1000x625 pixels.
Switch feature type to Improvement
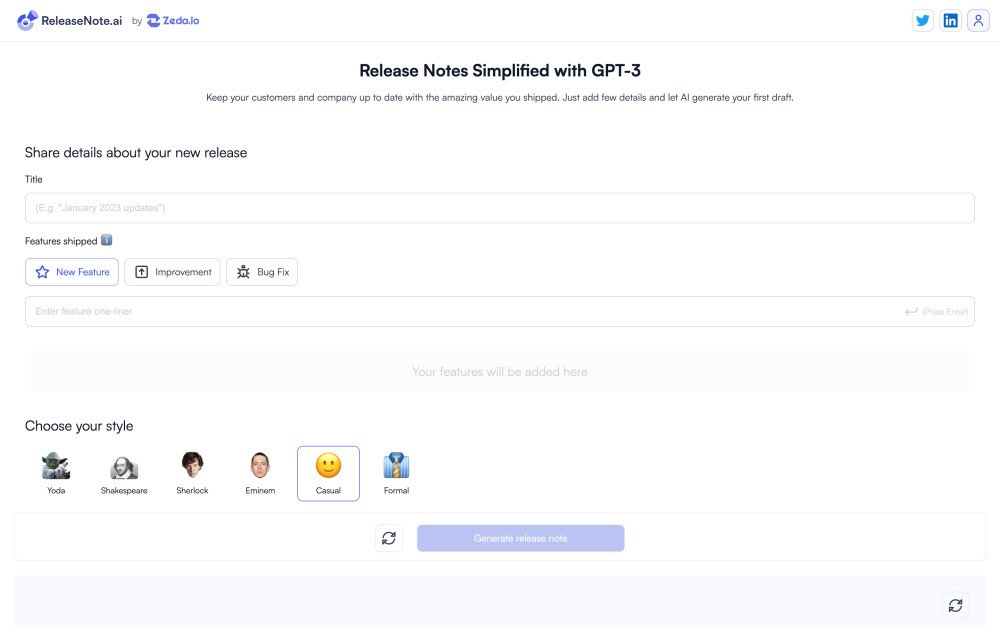pyautogui.click(x=172, y=271)
